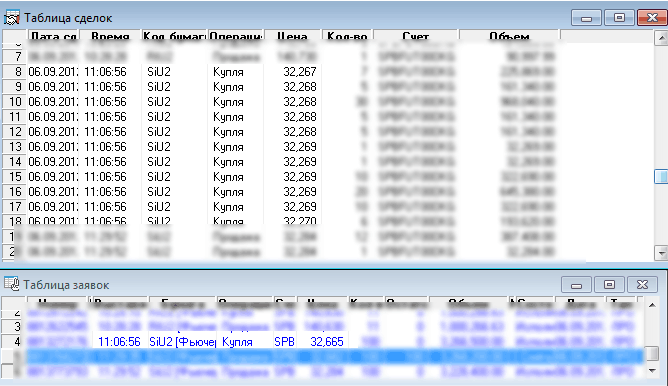Click Купля in orders table row 4
Image resolution: width=668 pixels, height=386 pixels.
click(x=237, y=342)
